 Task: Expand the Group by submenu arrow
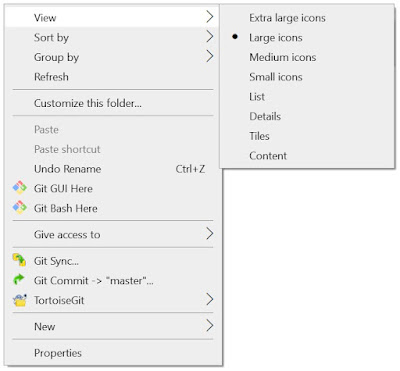[x=209, y=56]
